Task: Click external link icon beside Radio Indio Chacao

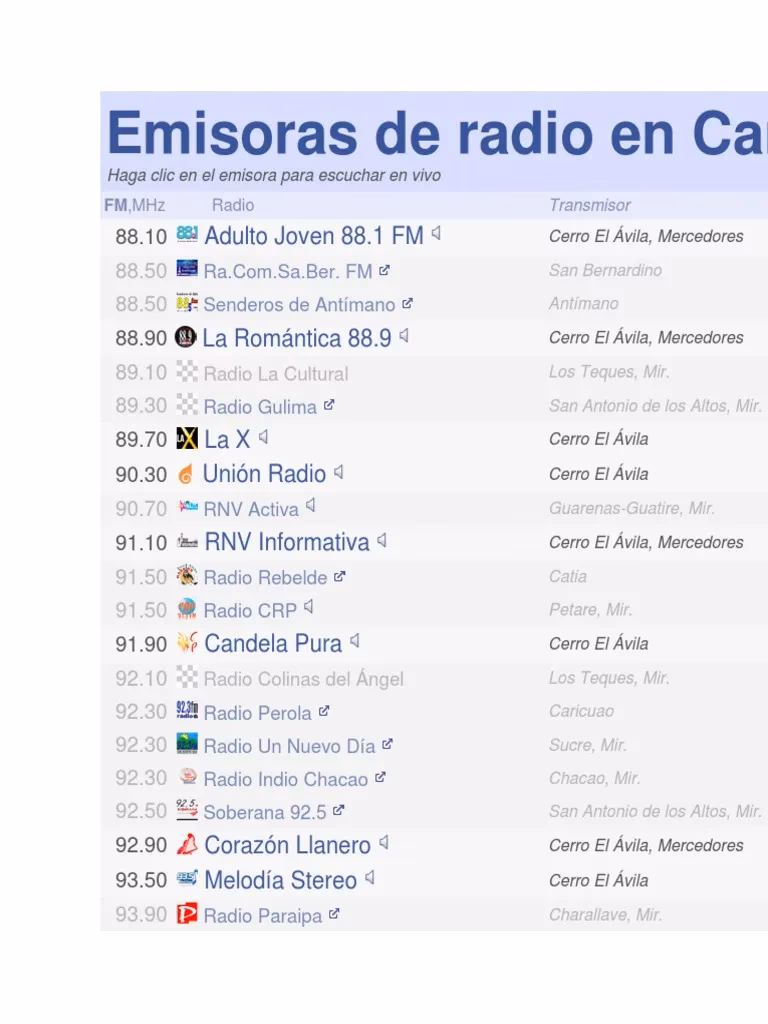Action: point(380,778)
